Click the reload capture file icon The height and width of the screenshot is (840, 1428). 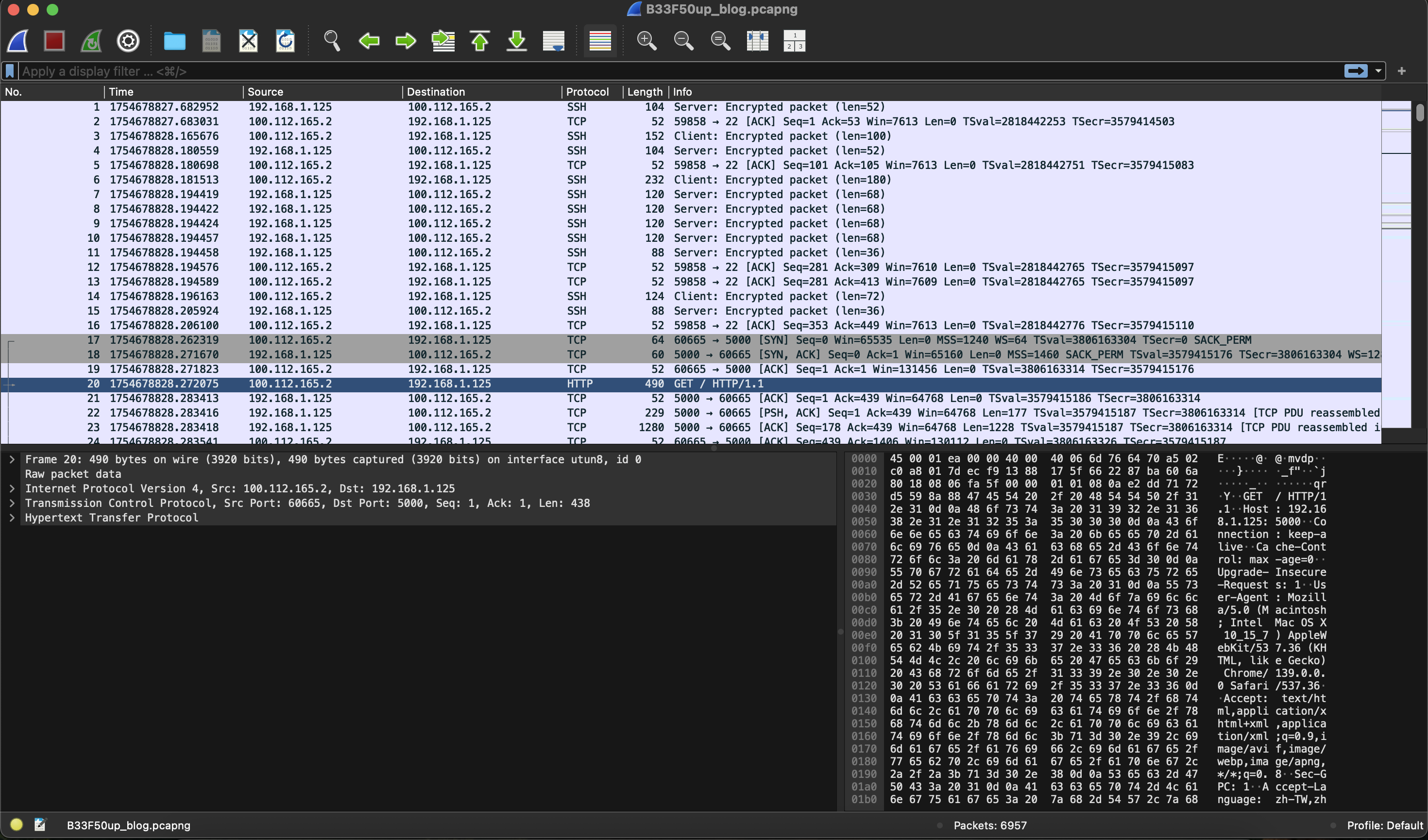tap(285, 41)
